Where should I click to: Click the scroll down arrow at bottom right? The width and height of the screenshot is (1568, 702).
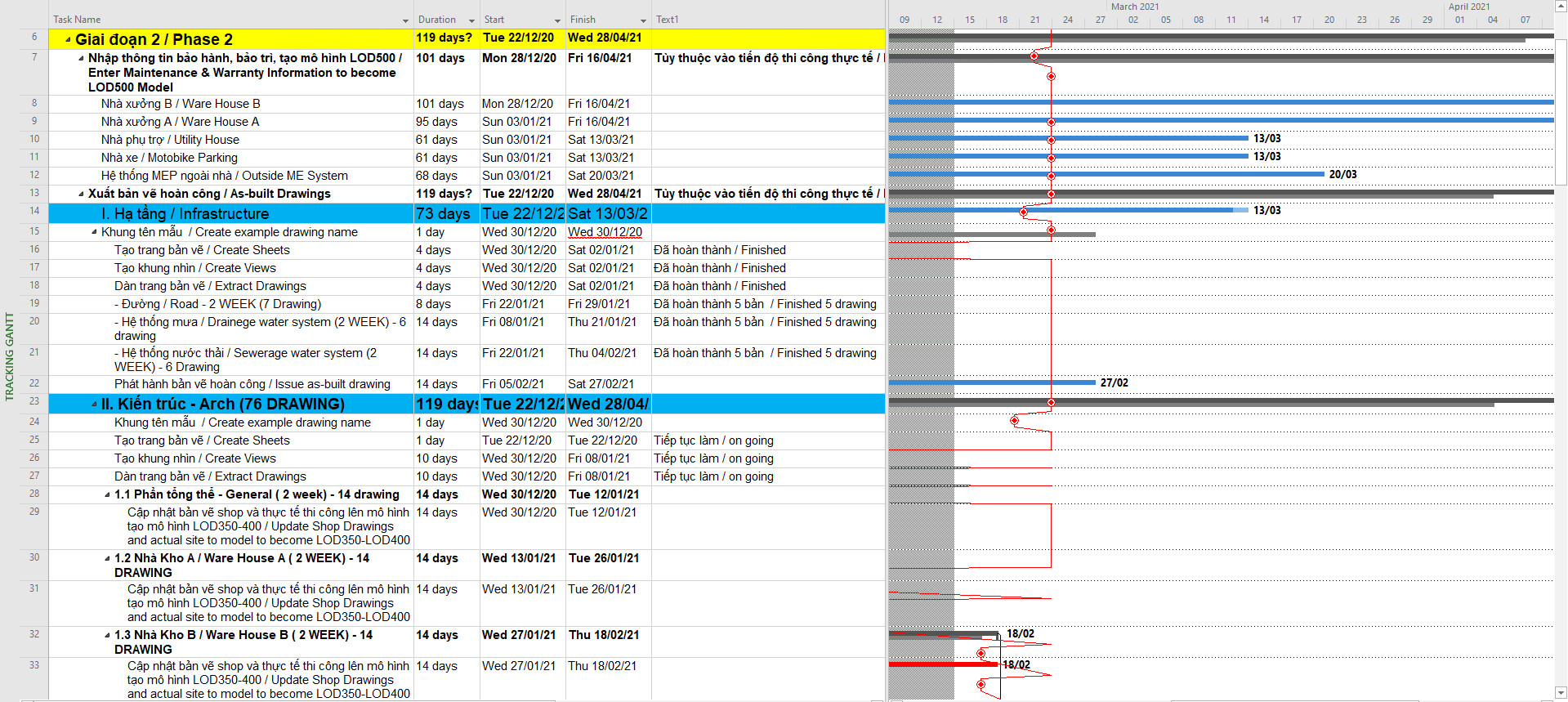(1560, 693)
